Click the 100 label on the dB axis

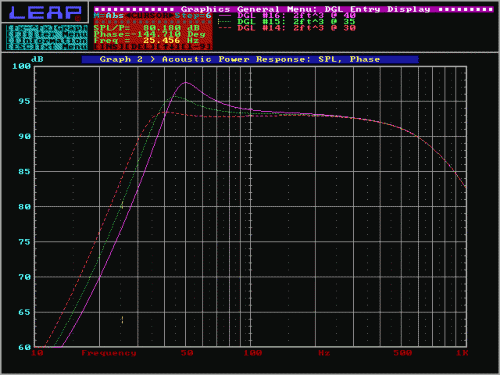[22, 66]
